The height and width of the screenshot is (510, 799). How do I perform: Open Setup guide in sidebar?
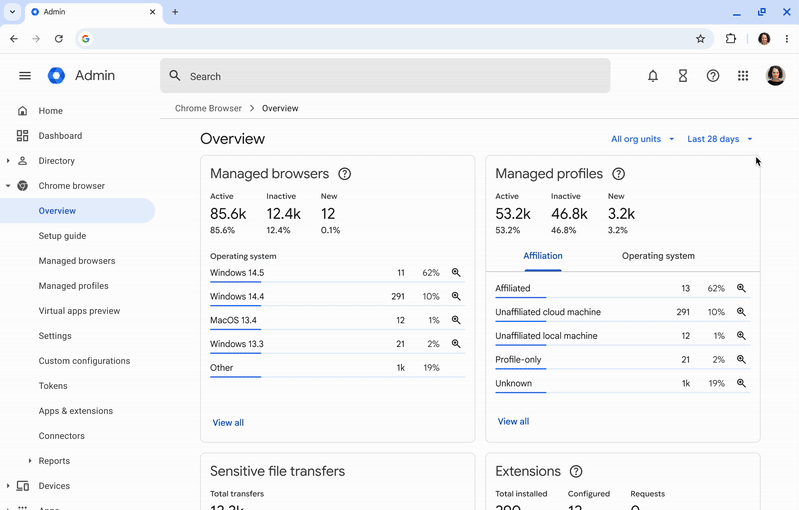tap(62, 236)
